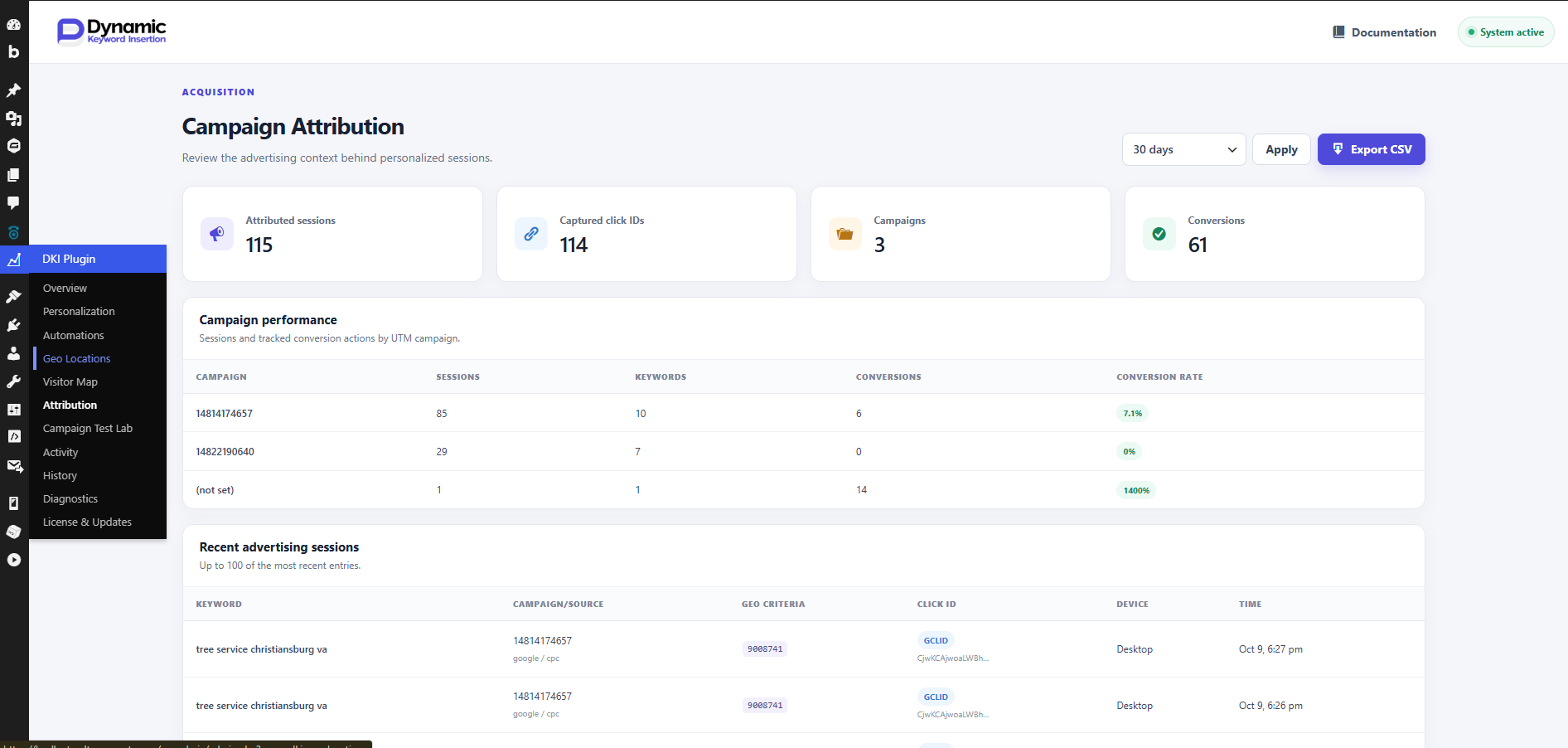Click campaign 14822190640 row label
Viewport: 1568px width, 748px height.
pyautogui.click(x=225, y=451)
